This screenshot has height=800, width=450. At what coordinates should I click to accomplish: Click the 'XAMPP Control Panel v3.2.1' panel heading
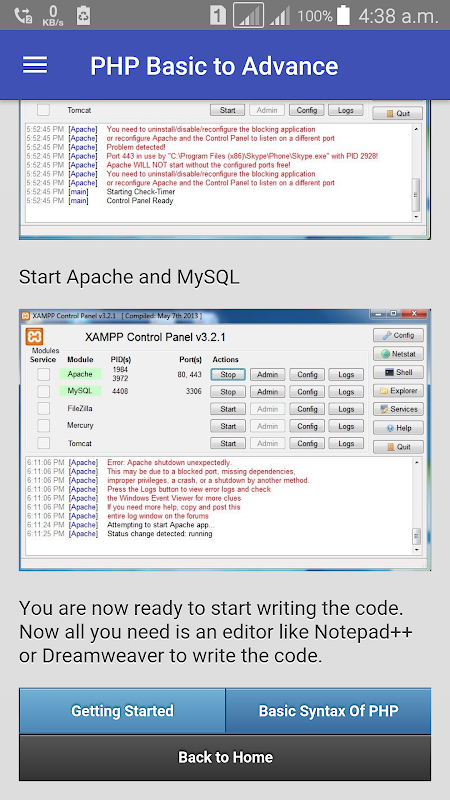click(x=155, y=337)
